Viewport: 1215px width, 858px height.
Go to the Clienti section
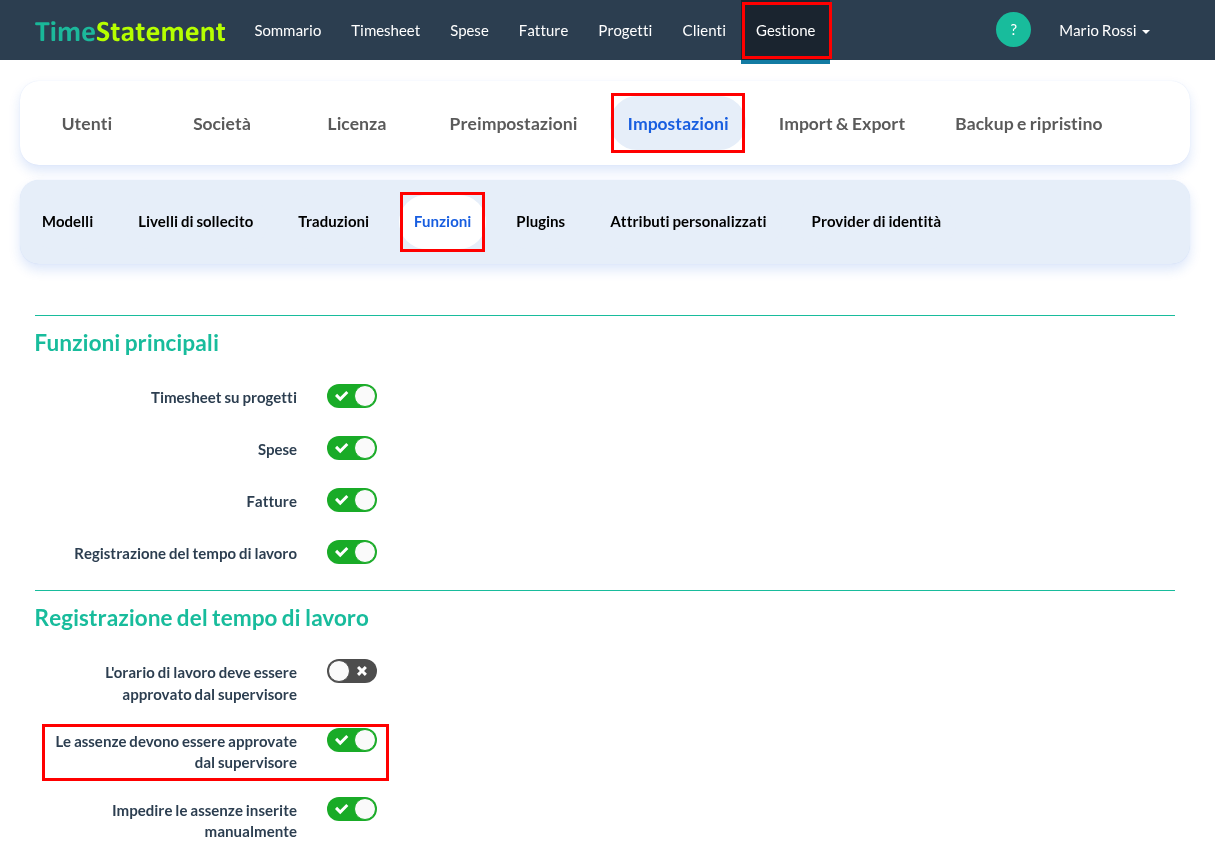704,31
